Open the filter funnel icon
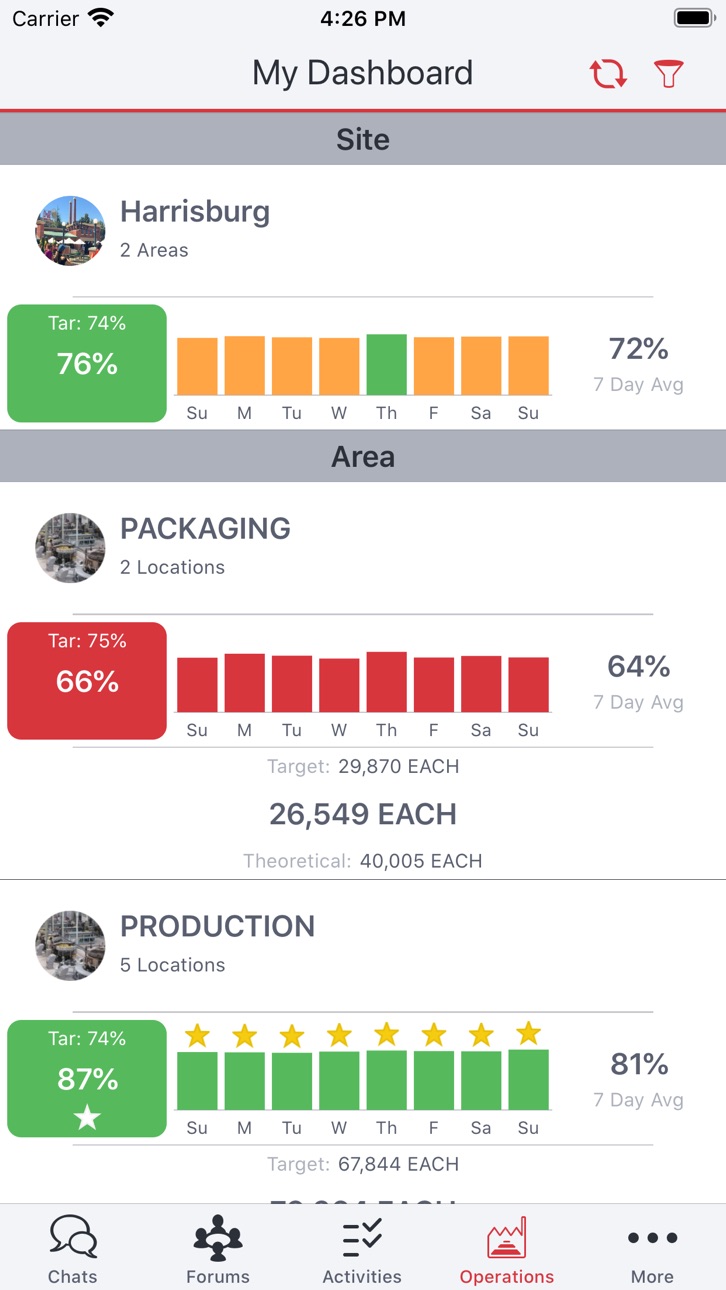Viewport: 726px width, 1290px height. pyautogui.click(x=668, y=73)
